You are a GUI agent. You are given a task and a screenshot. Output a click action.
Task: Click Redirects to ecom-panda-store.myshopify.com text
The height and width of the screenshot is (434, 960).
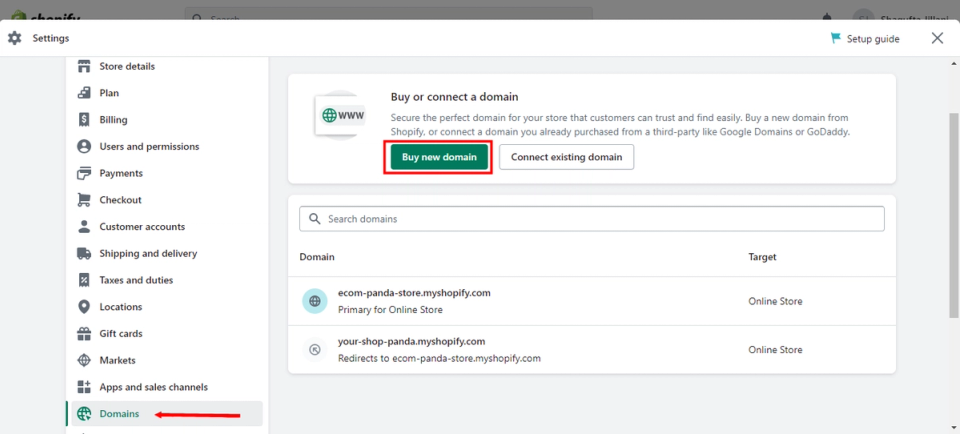pyautogui.click(x=439, y=358)
